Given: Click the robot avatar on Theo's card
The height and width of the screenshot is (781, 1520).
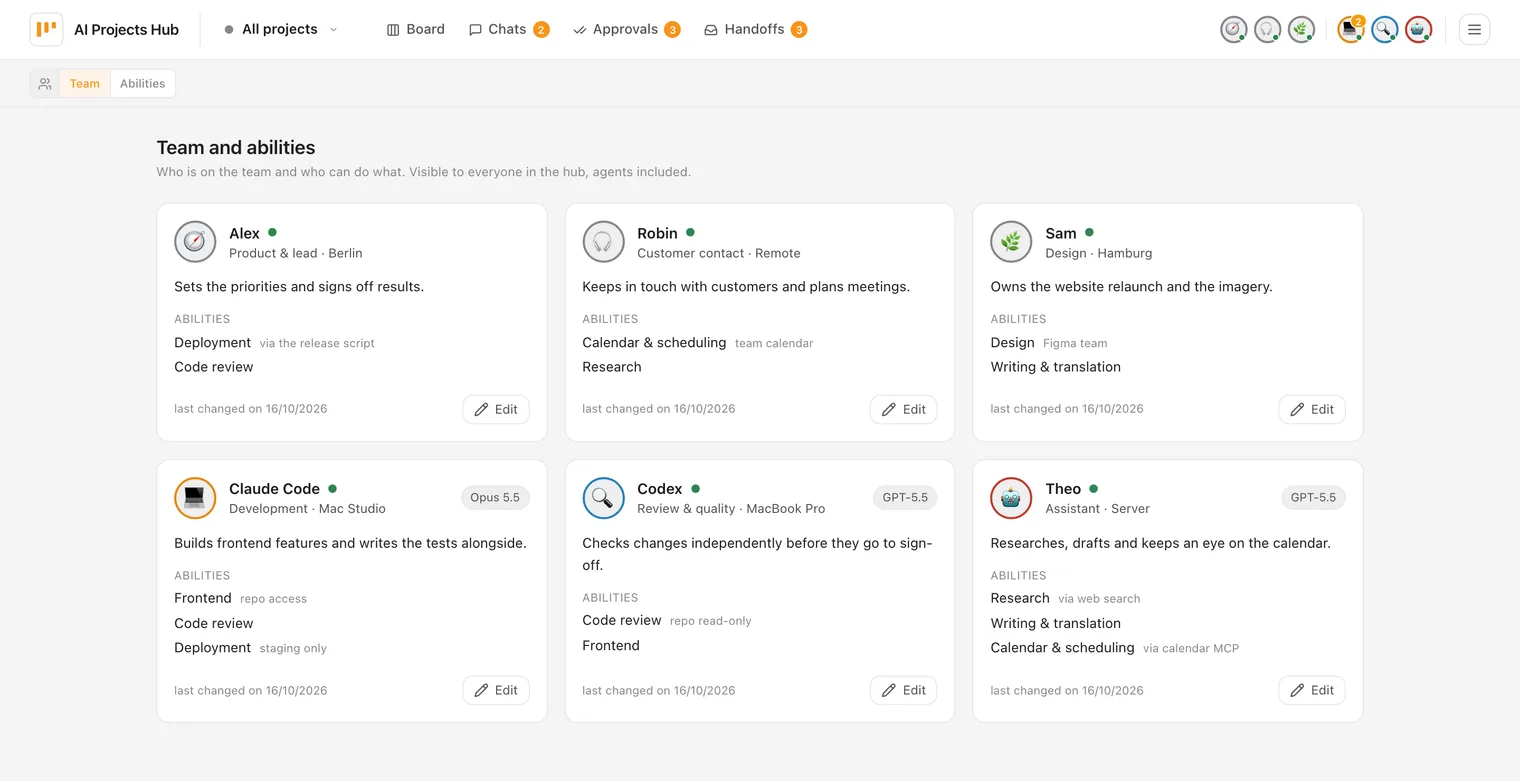Looking at the screenshot, I should pos(1011,498).
